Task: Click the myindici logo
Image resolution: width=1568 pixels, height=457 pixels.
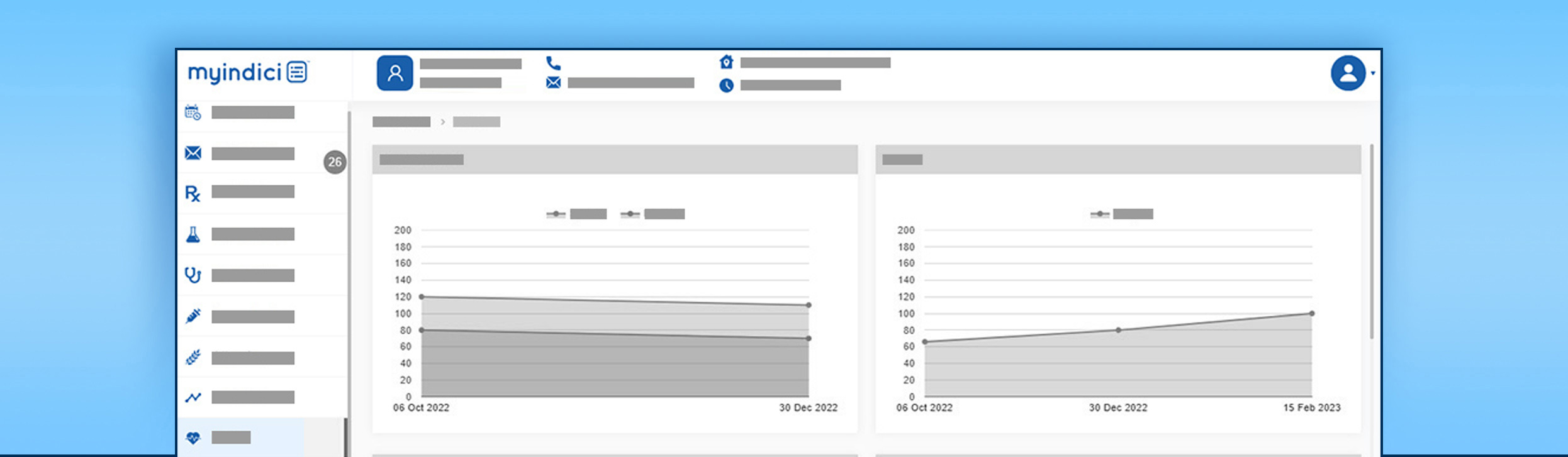Action: tap(248, 73)
